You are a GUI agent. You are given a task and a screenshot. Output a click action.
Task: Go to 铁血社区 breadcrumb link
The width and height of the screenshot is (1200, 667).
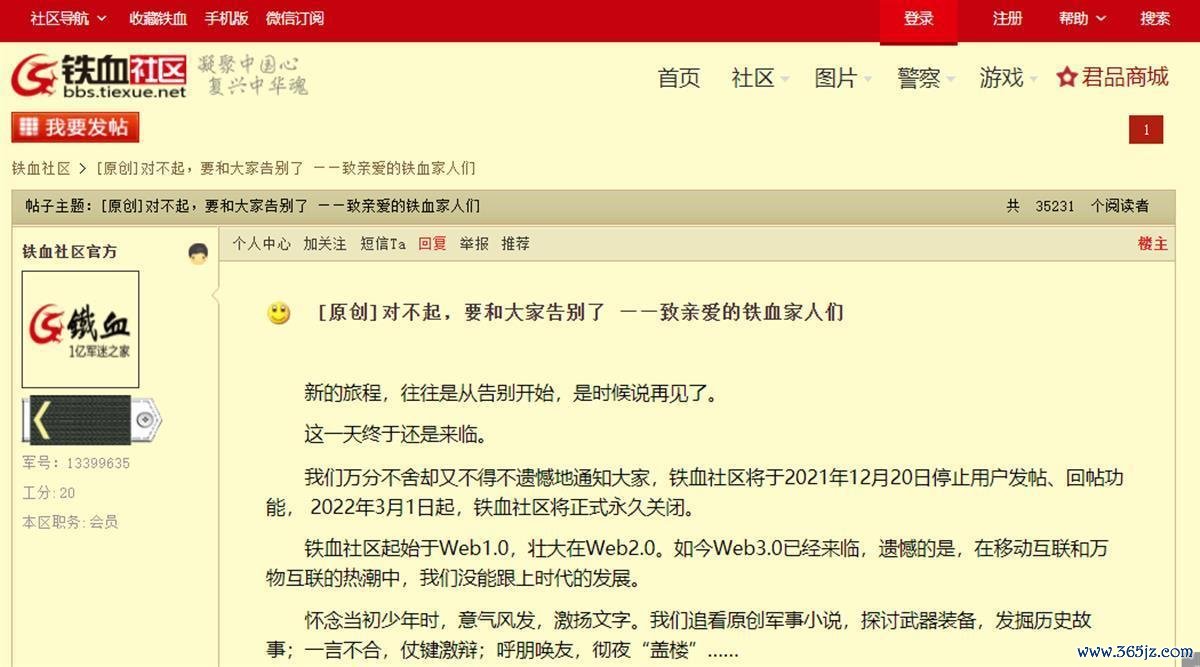41,168
